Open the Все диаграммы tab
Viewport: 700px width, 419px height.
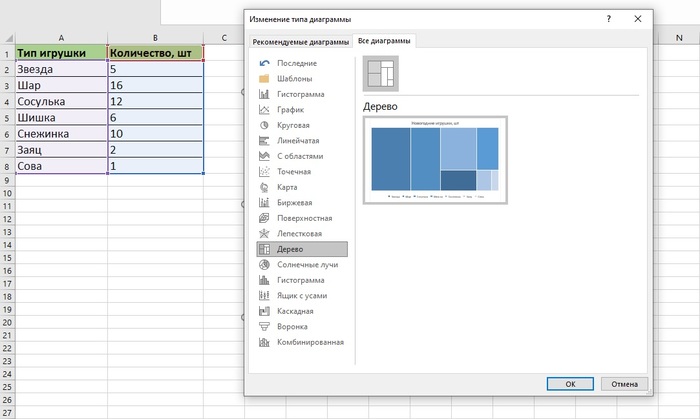click(385, 41)
